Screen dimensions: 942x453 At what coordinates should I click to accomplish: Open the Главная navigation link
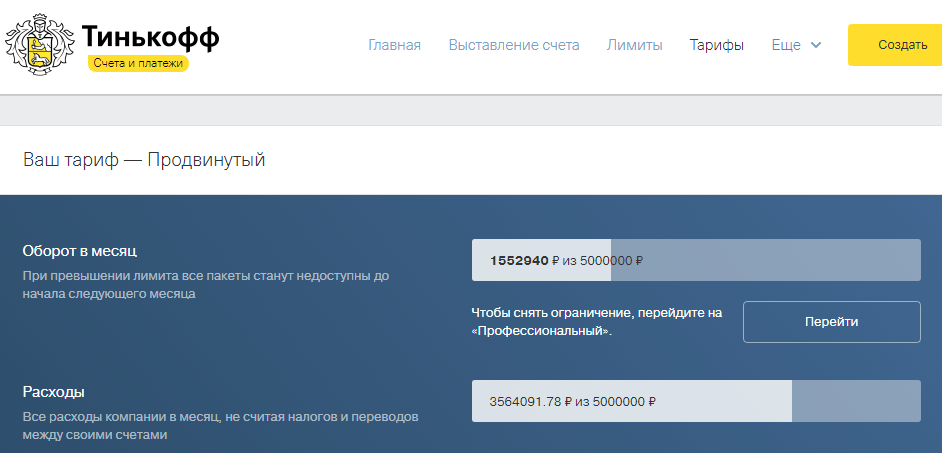[394, 45]
